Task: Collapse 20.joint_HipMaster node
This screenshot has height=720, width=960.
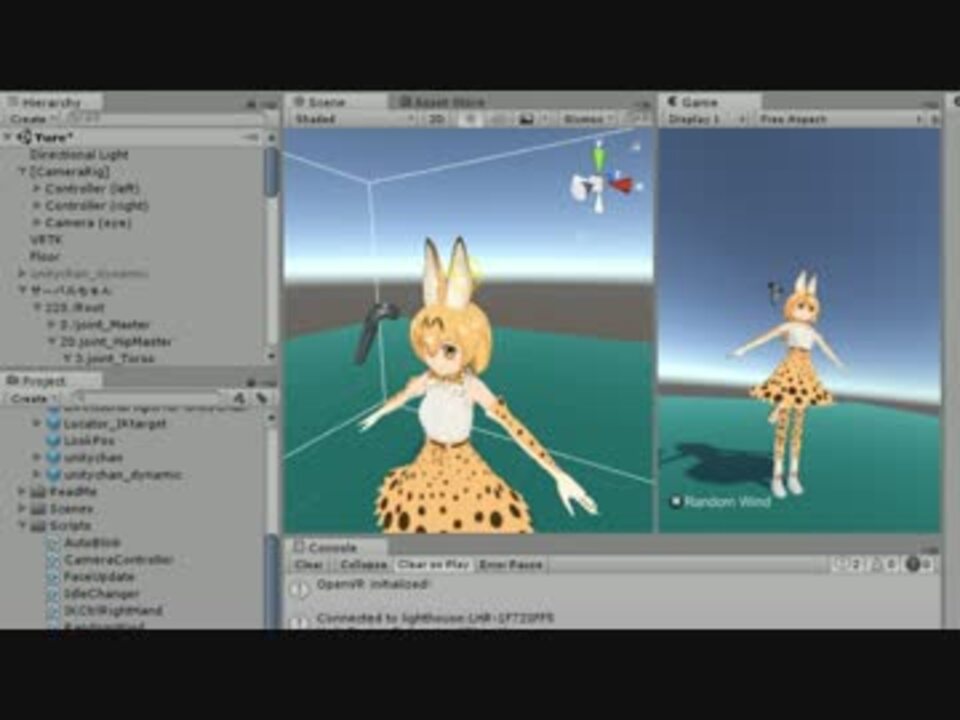Action: pos(51,341)
